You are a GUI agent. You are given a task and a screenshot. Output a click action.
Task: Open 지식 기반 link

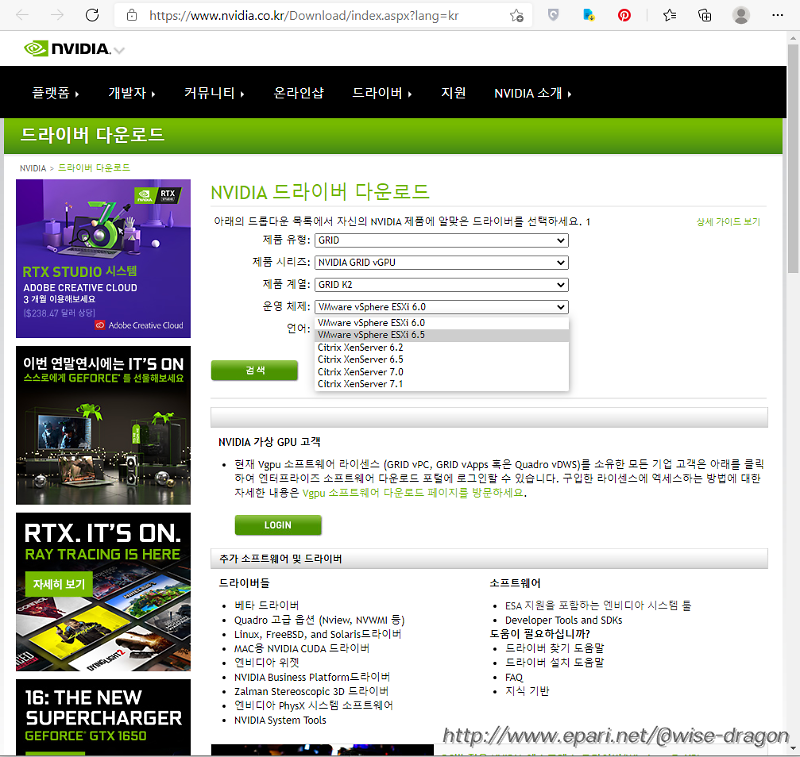coord(527,691)
